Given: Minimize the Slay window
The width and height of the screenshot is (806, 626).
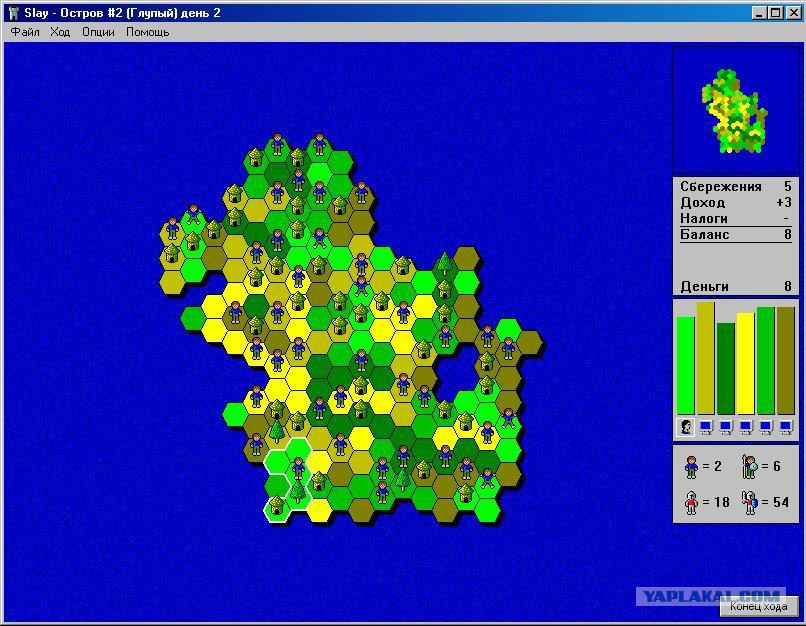Looking at the screenshot, I should click(759, 12).
